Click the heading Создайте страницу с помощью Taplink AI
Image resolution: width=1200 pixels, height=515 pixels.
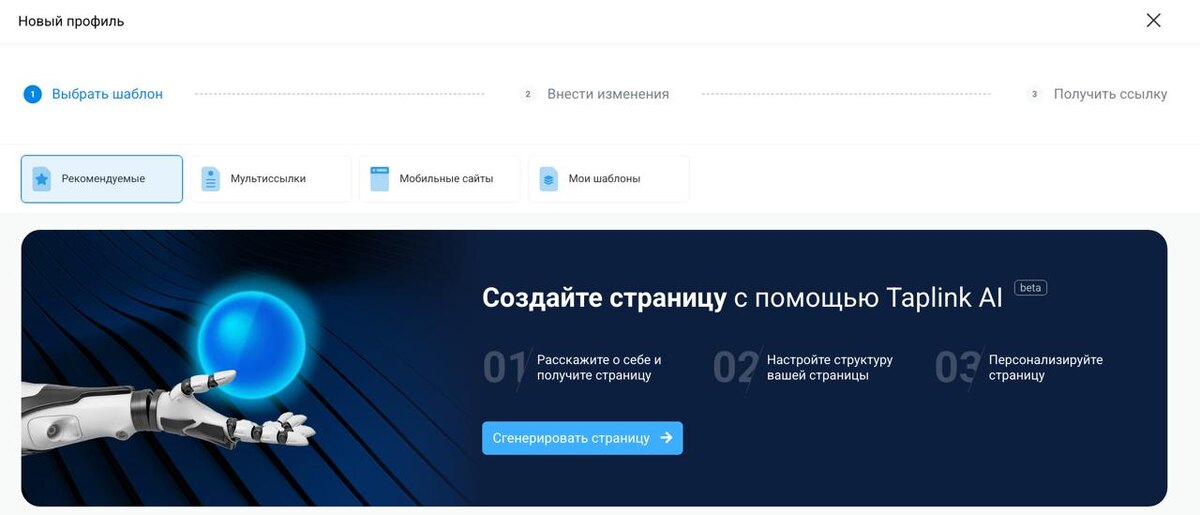742,297
